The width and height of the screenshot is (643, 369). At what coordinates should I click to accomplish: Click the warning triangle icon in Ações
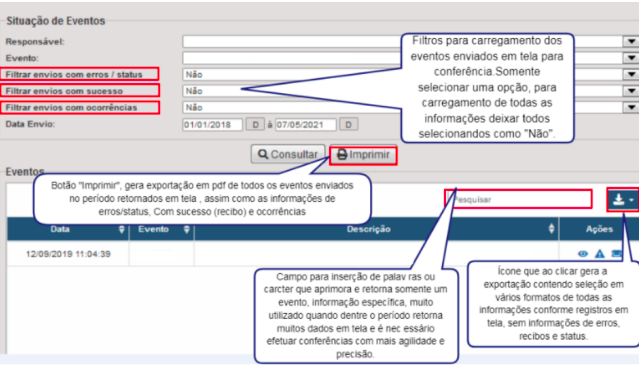[x=600, y=254]
